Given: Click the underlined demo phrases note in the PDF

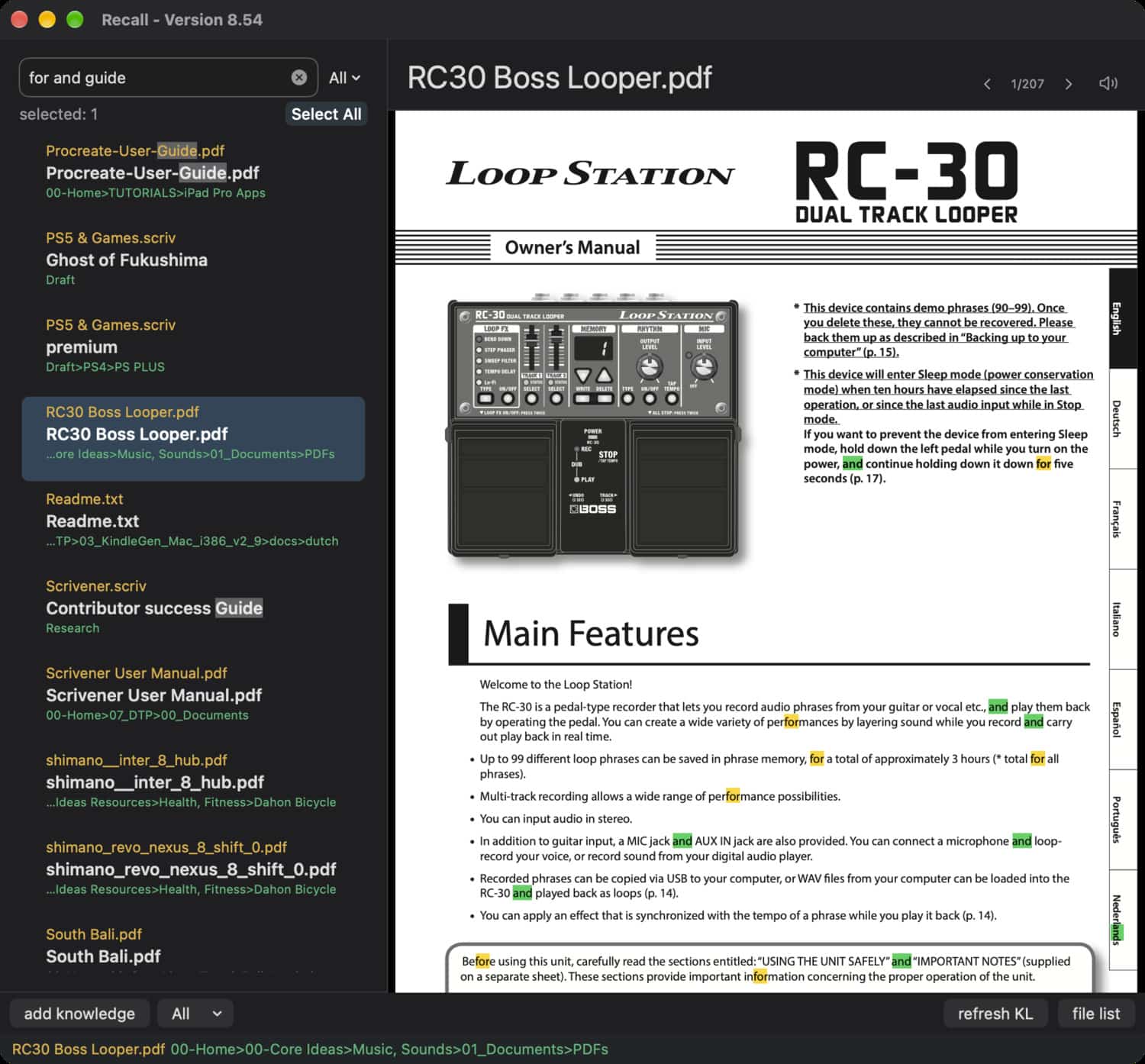Looking at the screenshot, I should pos(938,330).
